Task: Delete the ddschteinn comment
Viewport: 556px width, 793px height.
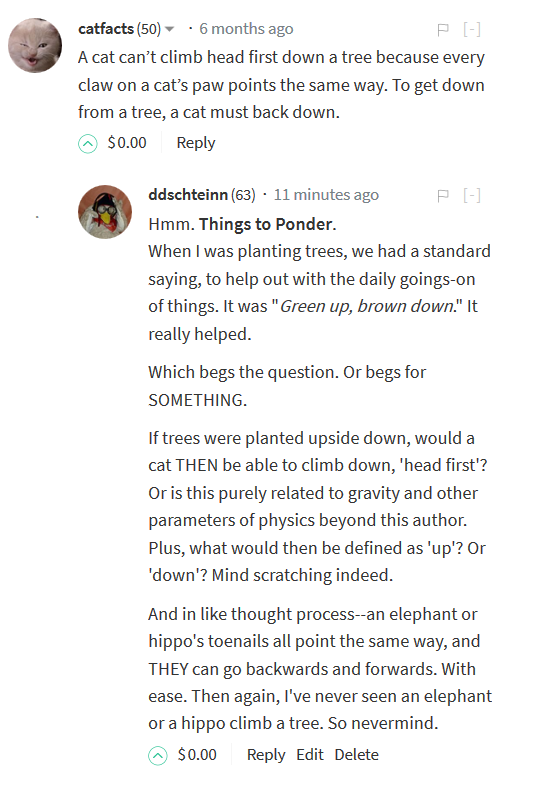Action: click(x=357, y=755)
